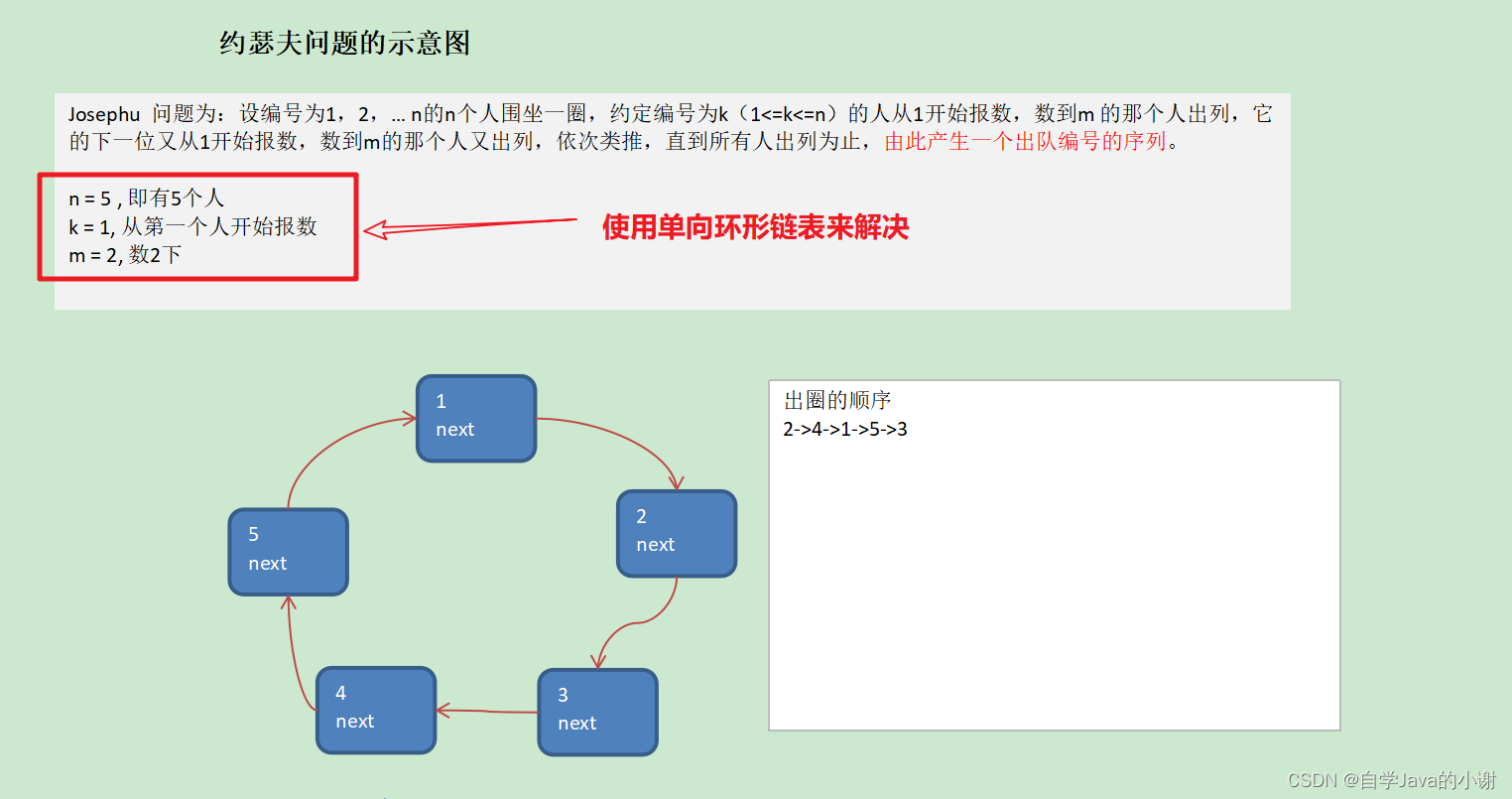
Task: Select node box 2 in diagram
Action: pyautogui.click(x=677, y=534)
